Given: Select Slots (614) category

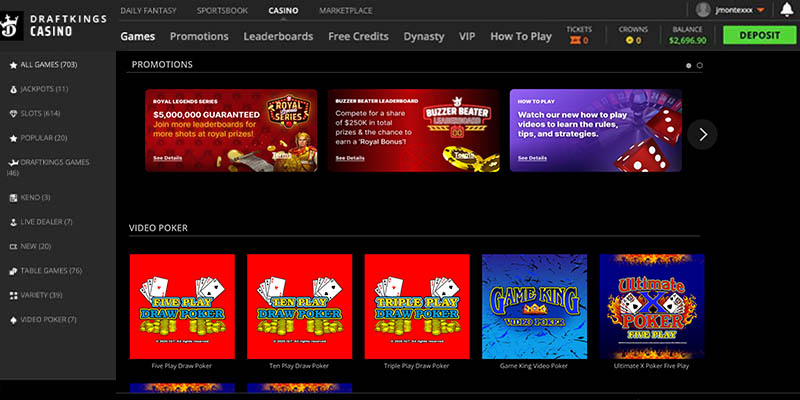Looking at the screenshot, I should [40, 114].
